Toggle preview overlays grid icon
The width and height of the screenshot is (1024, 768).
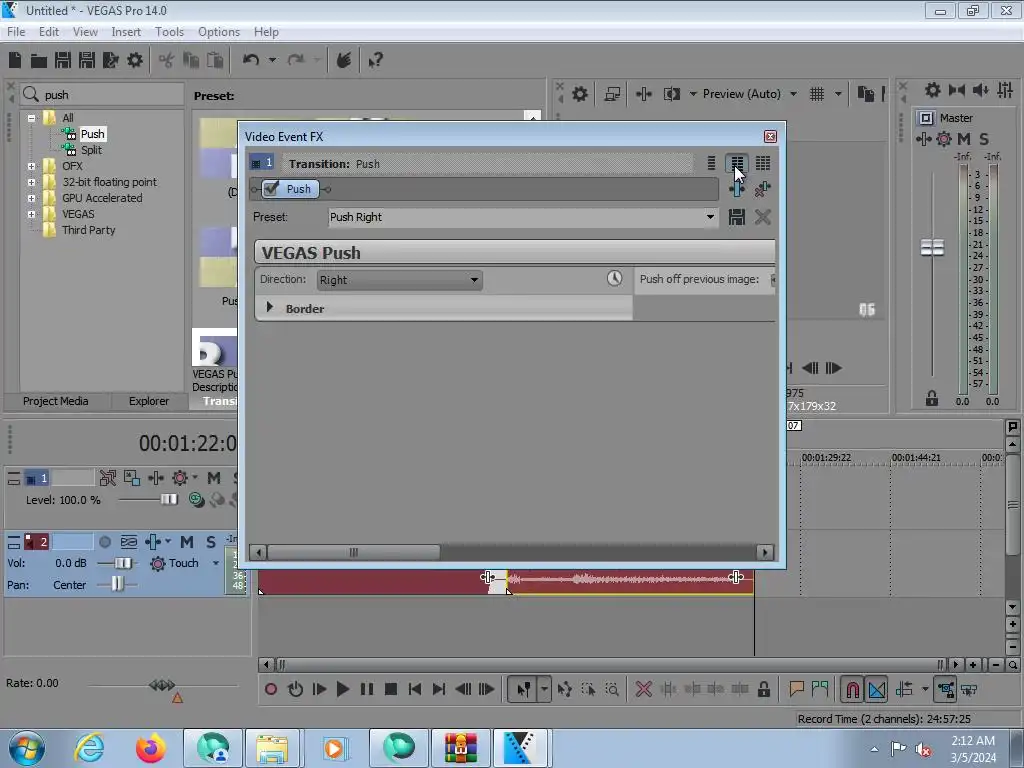(817, 94)
